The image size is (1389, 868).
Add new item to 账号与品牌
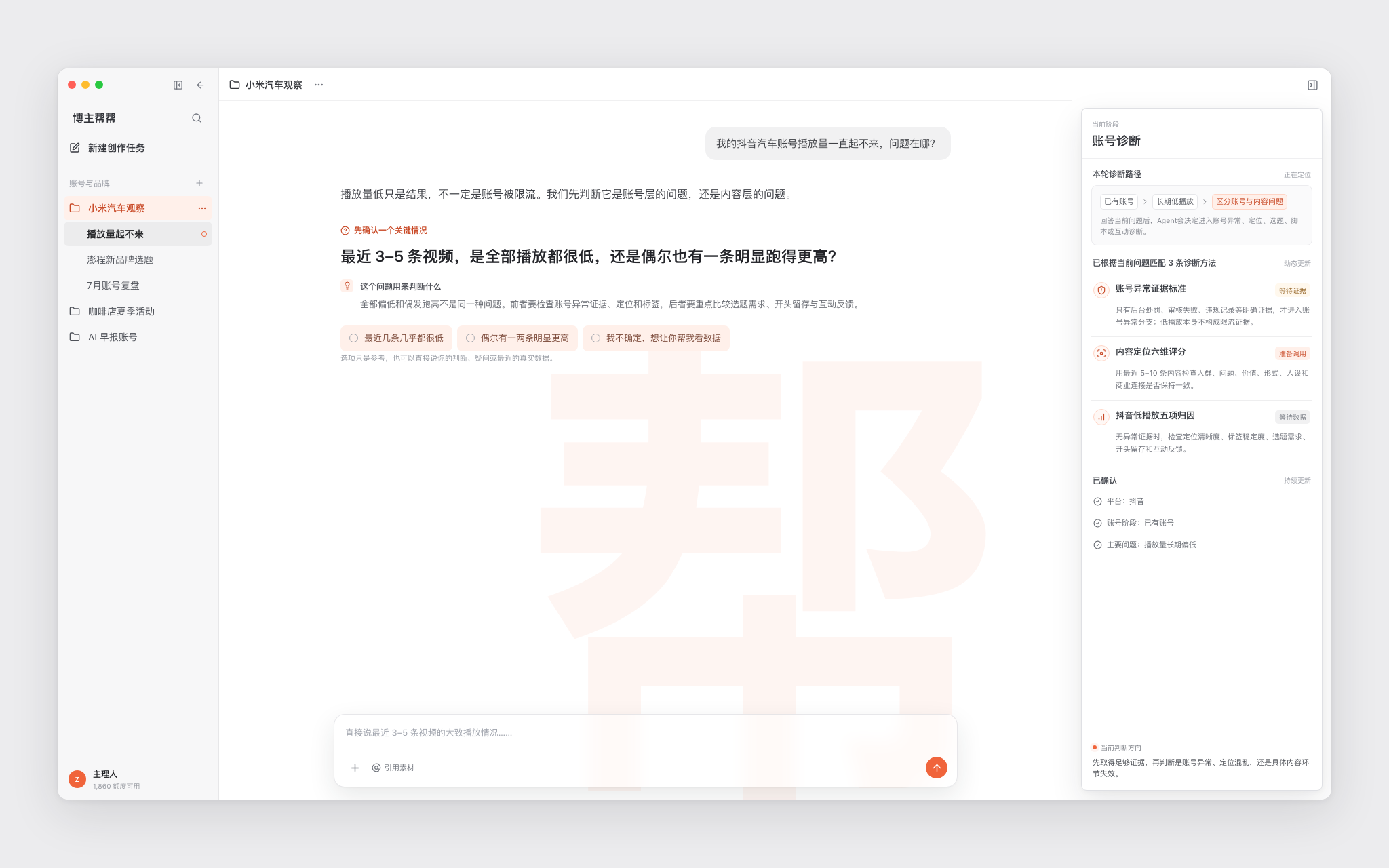point(199,183)
